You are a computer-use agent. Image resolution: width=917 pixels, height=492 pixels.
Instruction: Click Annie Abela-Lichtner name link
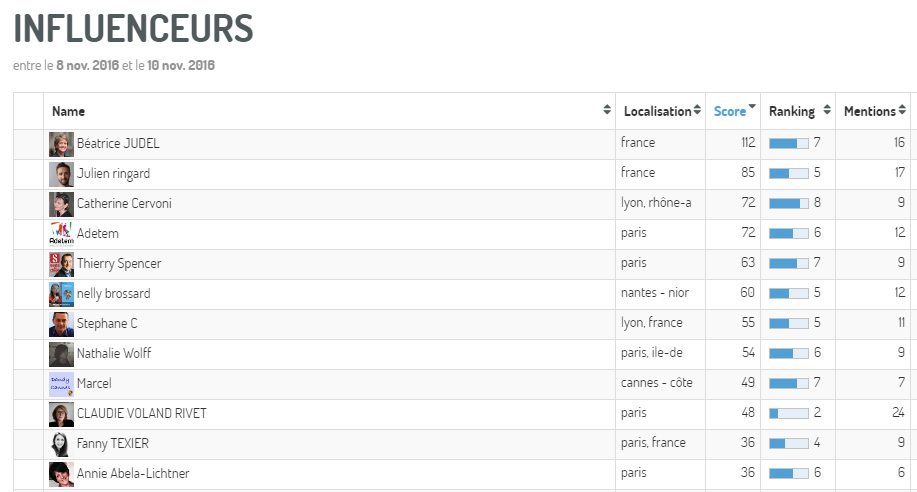click(133, 473)
